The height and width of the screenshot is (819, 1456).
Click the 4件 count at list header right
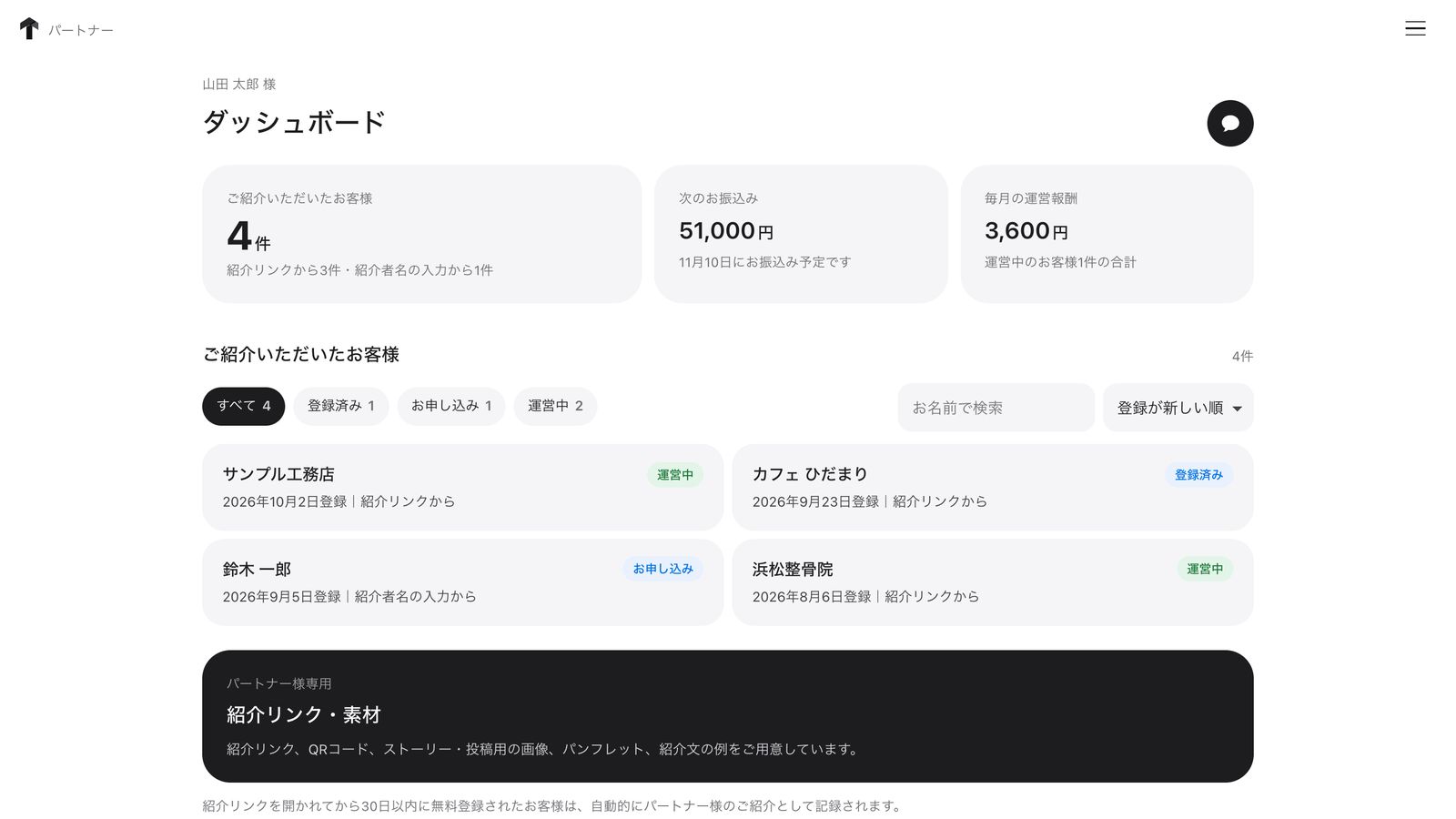(x=1242, y=356)
